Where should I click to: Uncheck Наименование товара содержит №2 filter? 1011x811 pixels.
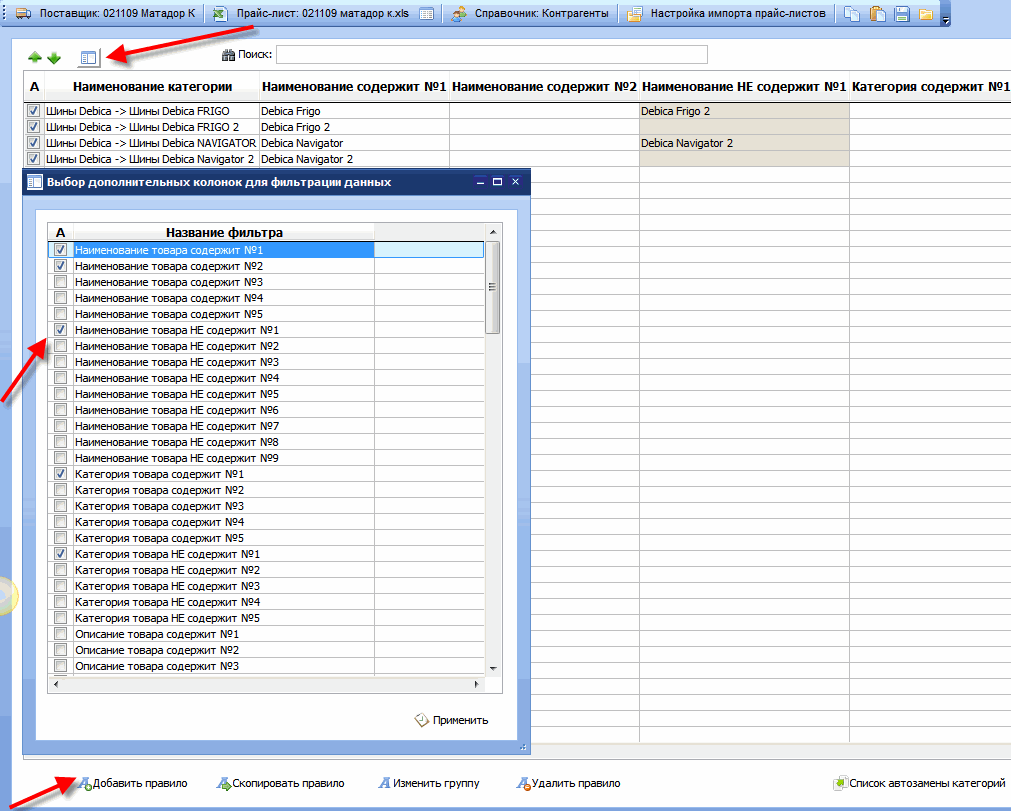pos(61,266)
